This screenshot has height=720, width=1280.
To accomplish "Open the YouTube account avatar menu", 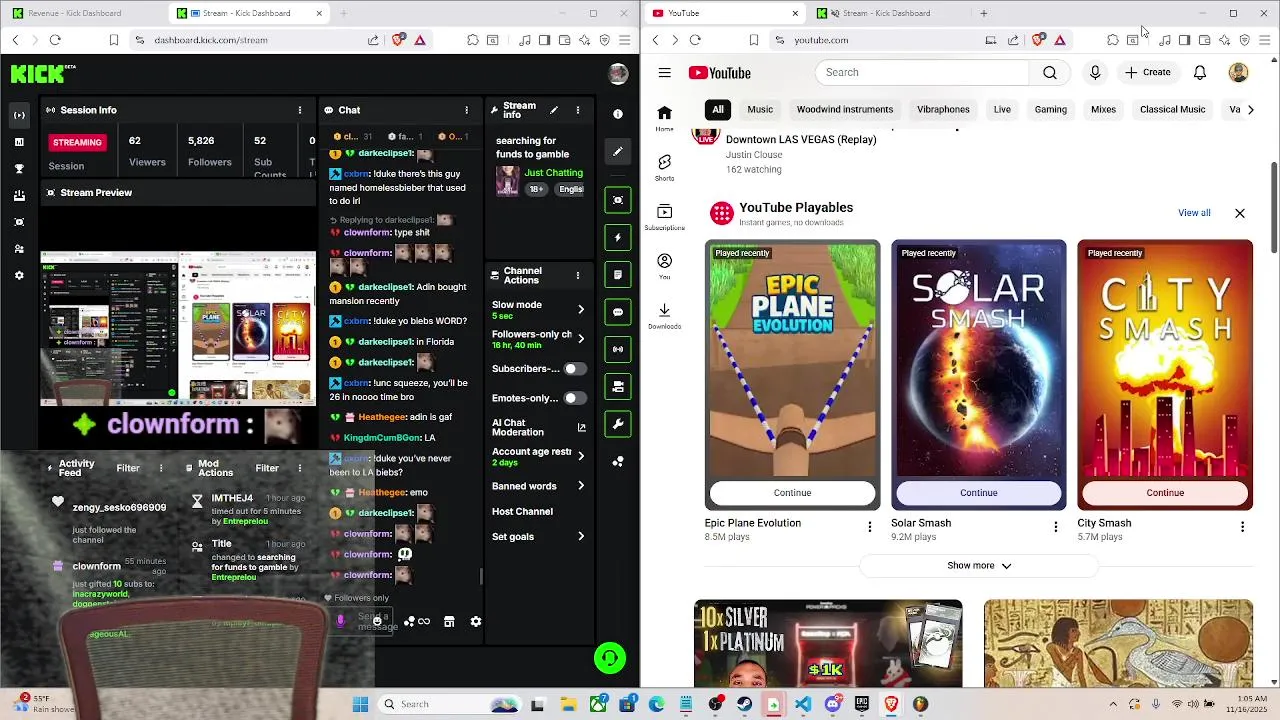I will tap(1238, 72).
